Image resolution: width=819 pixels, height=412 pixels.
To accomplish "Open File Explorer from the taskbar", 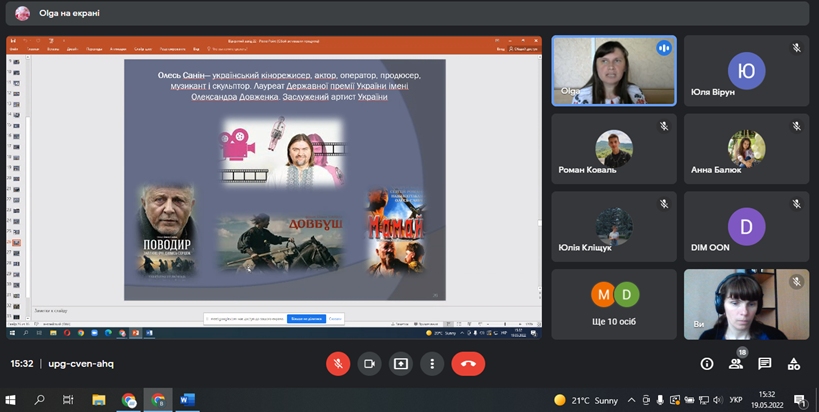I will point(99,400).
